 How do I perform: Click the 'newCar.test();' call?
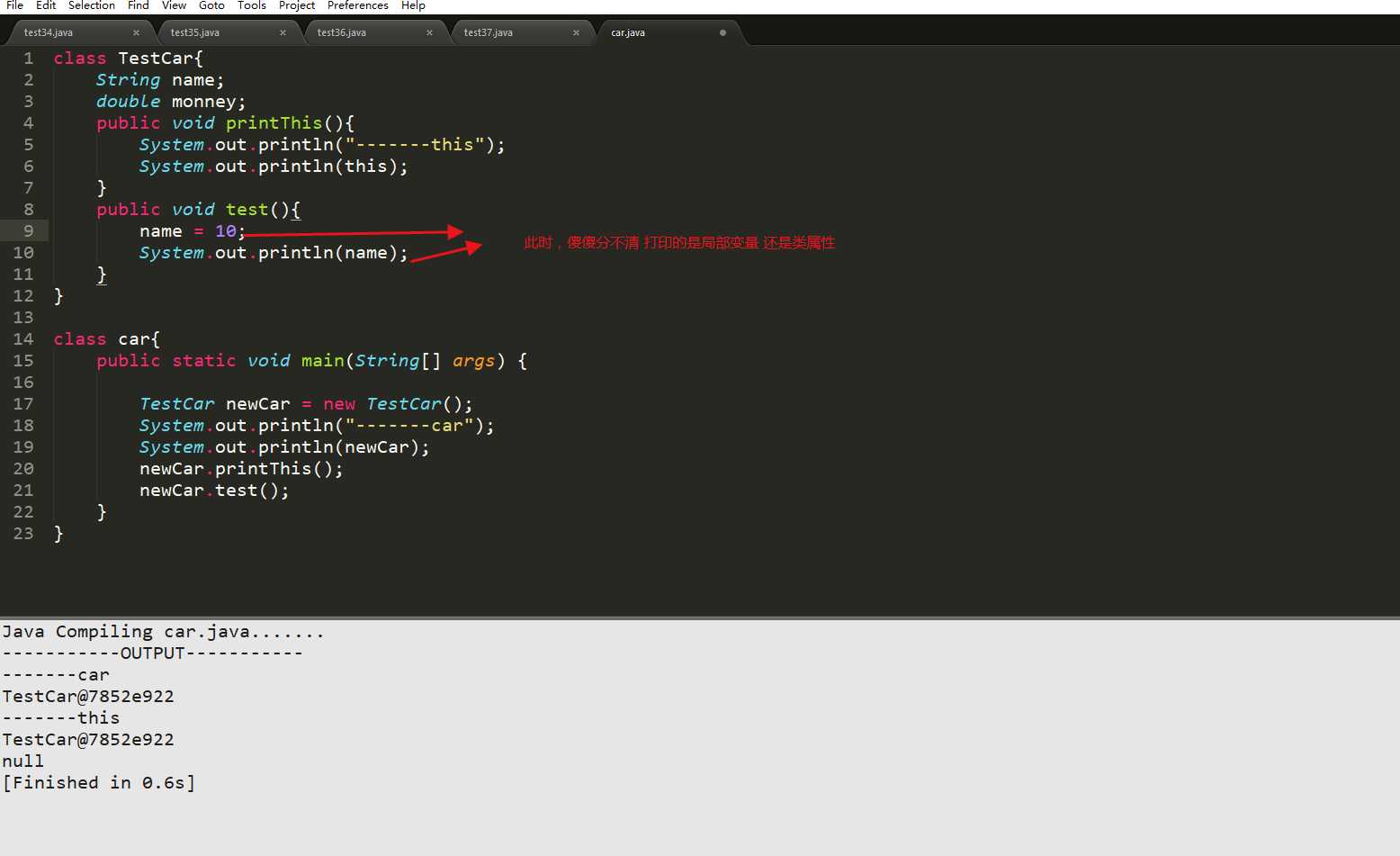214,490
